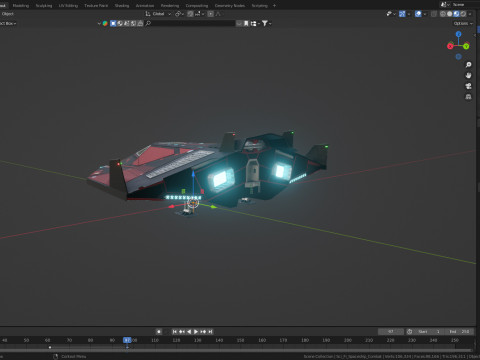Select rendered viewport shading

point(463,14)
